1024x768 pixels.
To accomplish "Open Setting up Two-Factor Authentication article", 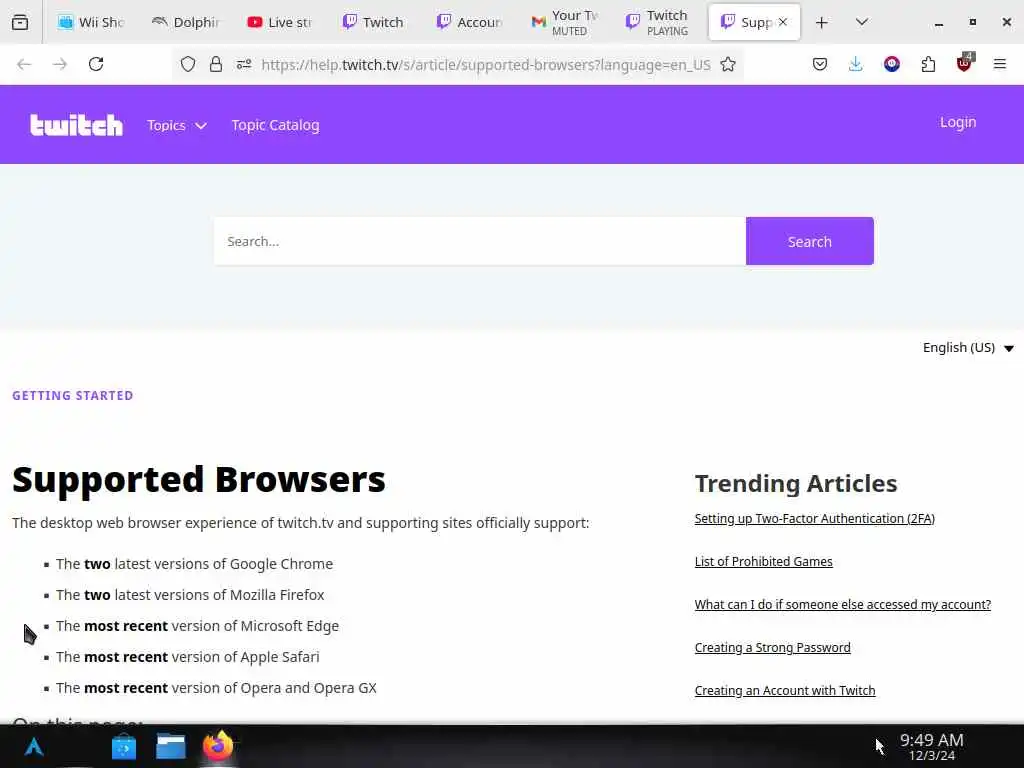I will tap(814, 519).
